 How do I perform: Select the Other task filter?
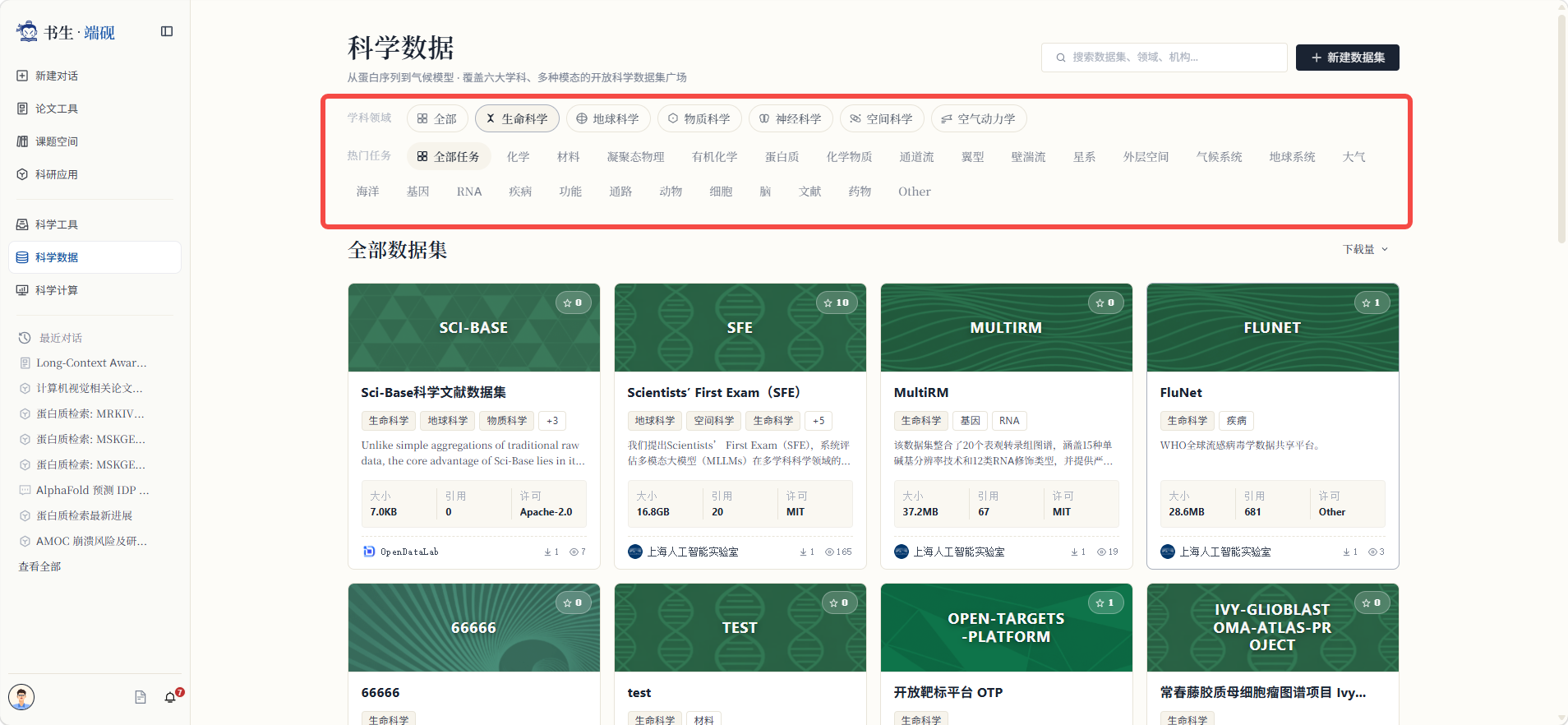915,191
